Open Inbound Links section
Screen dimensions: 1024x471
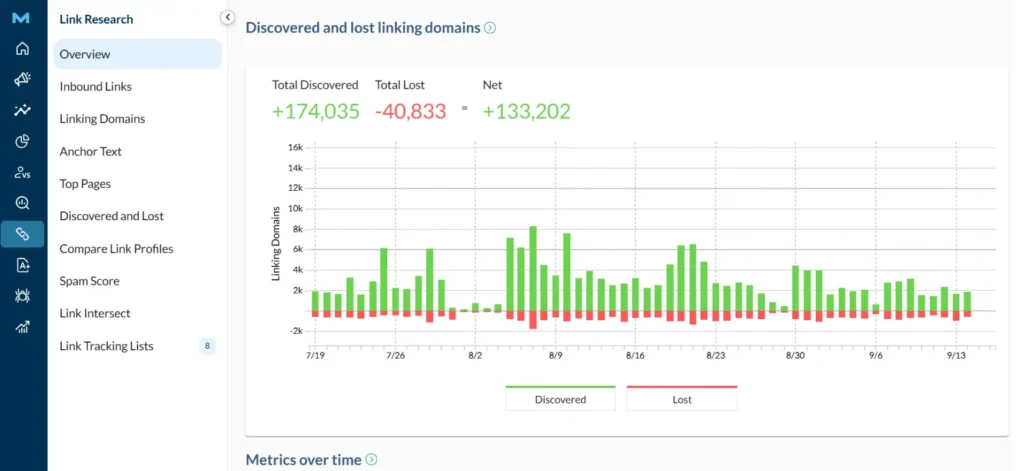click(x=95, y=86)
